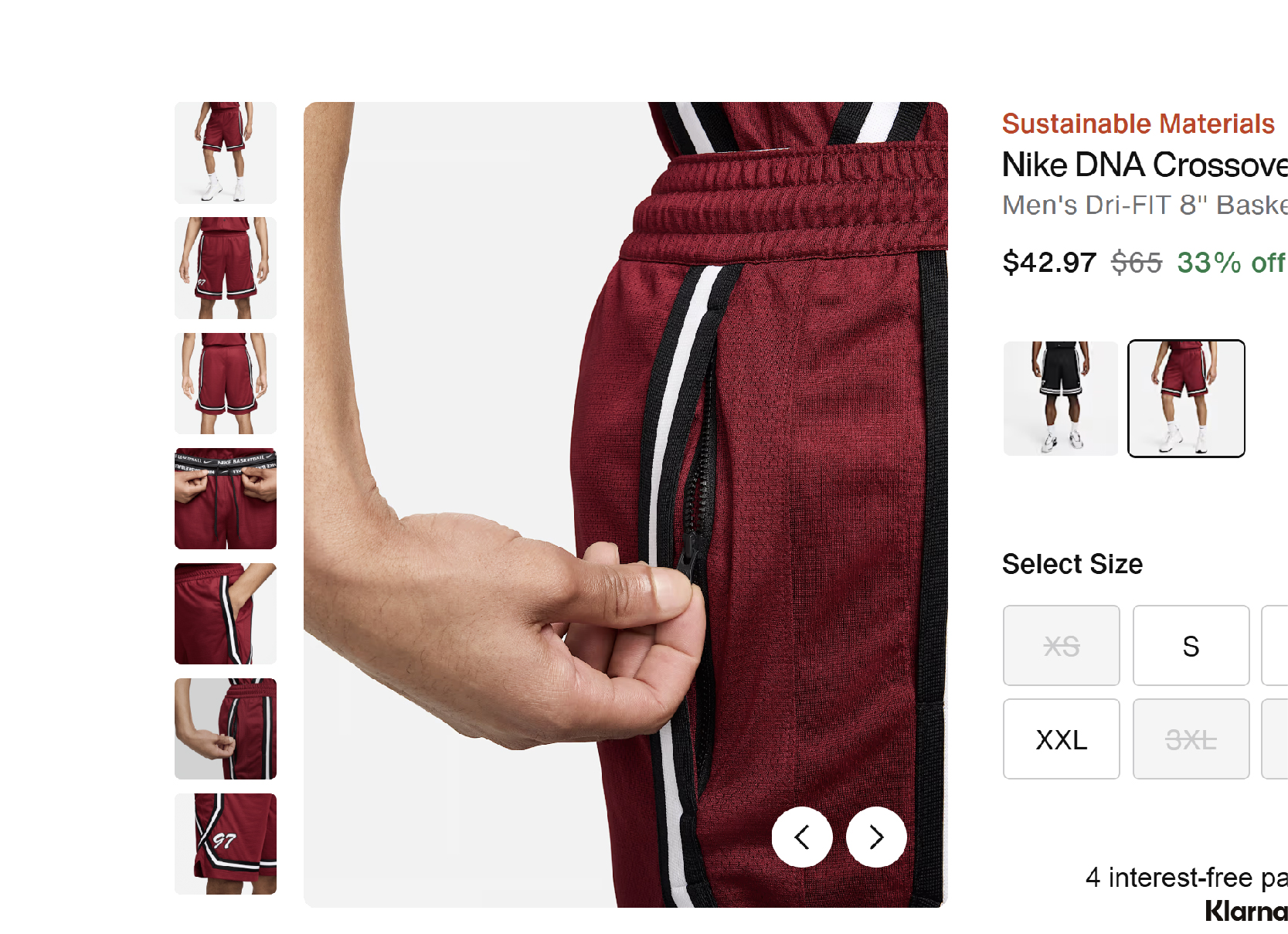View the 97 logo close-up thumbnail
The height and width of the screenshot is (934, 1288).
pos(226,844)
